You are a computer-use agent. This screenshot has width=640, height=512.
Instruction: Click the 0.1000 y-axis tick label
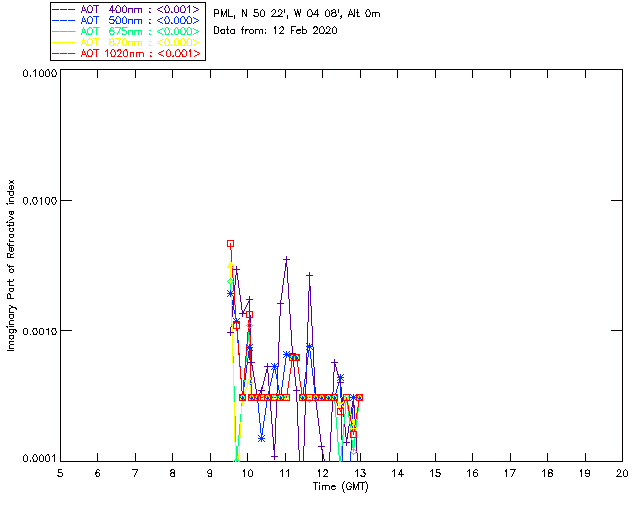(37, 75)
